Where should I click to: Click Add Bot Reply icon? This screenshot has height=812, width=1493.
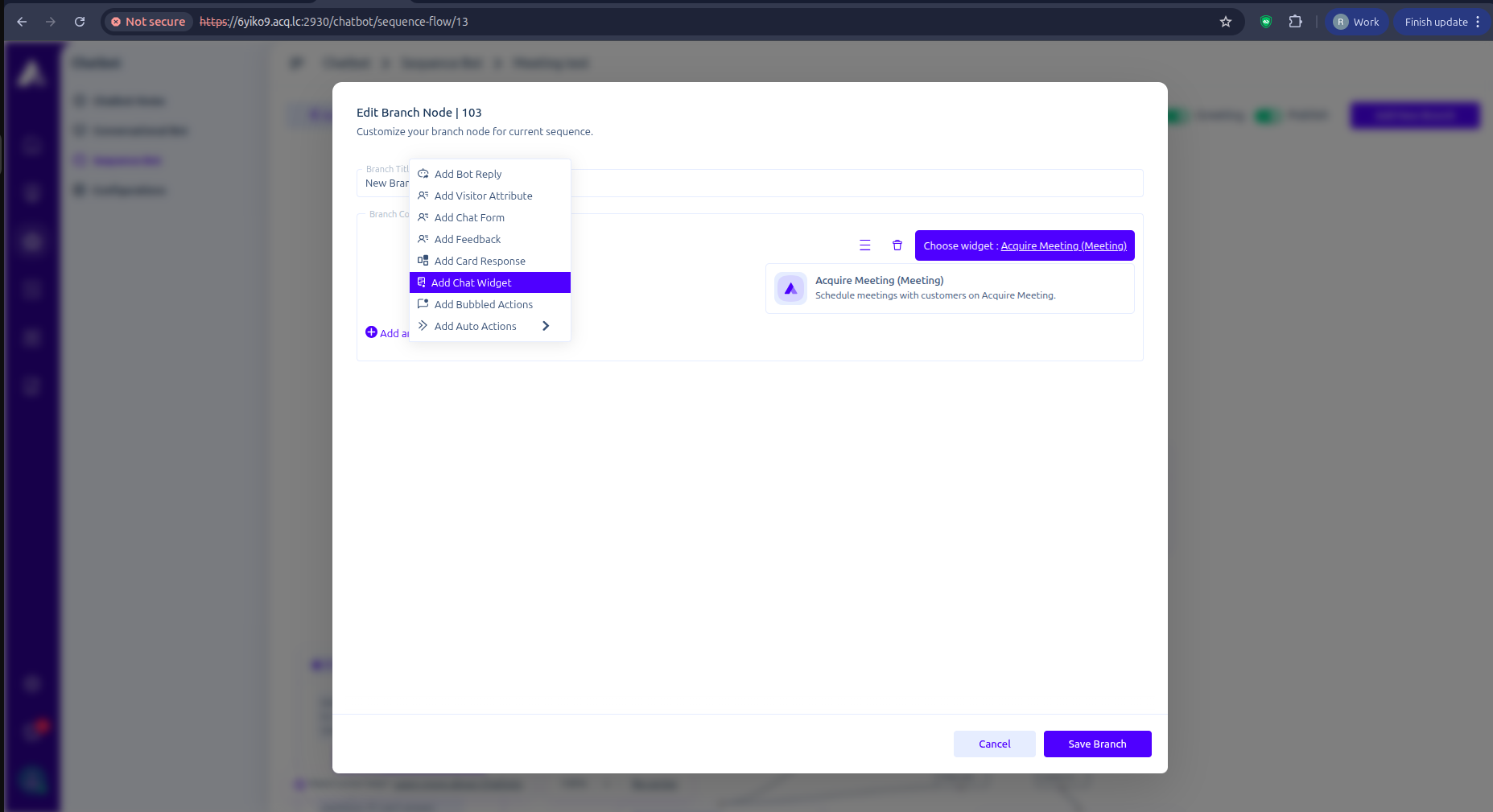(x=423, y=174)
